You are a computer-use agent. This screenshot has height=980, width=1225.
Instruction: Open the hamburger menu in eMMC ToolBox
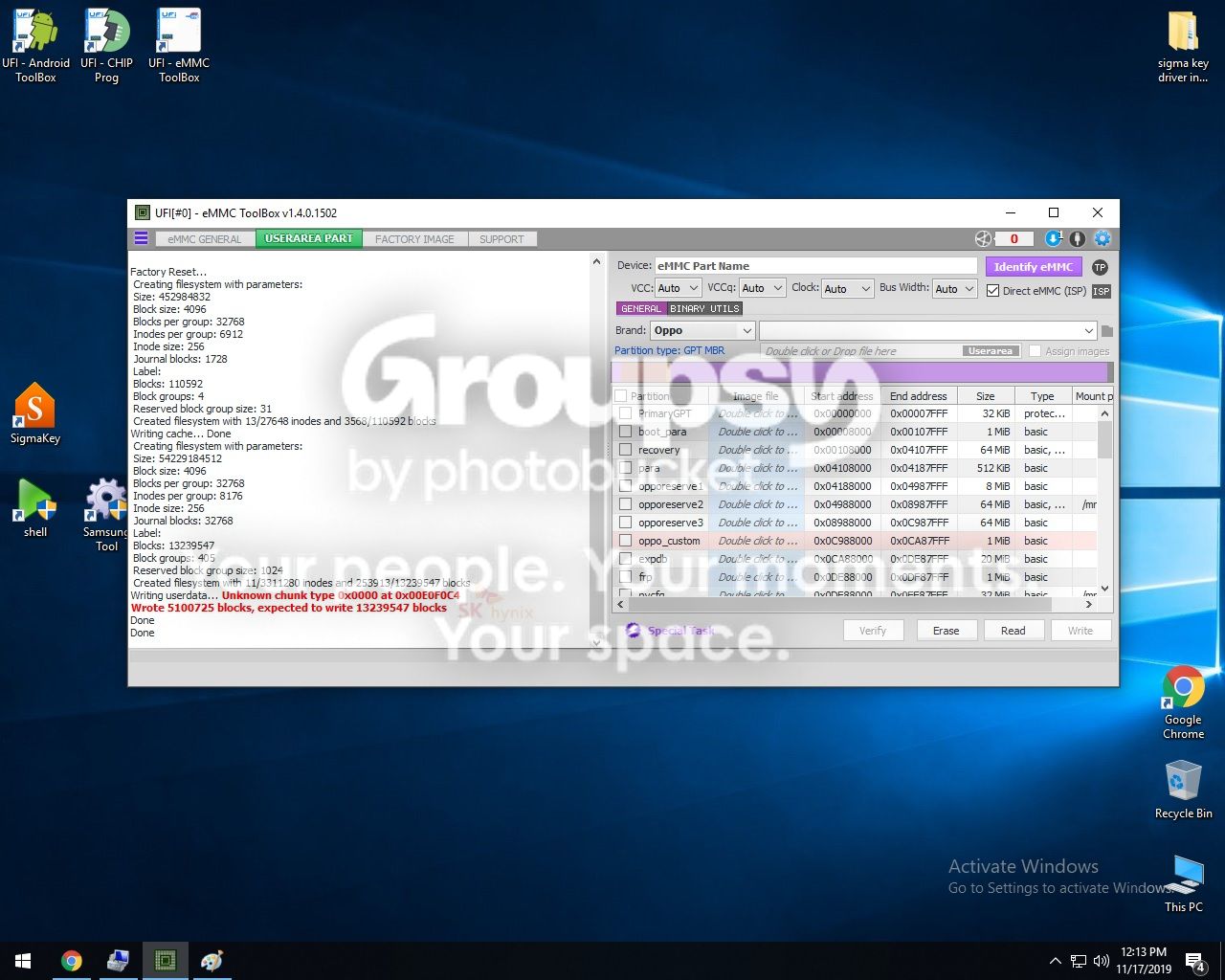pyautogui.click(x=141, y=238)
